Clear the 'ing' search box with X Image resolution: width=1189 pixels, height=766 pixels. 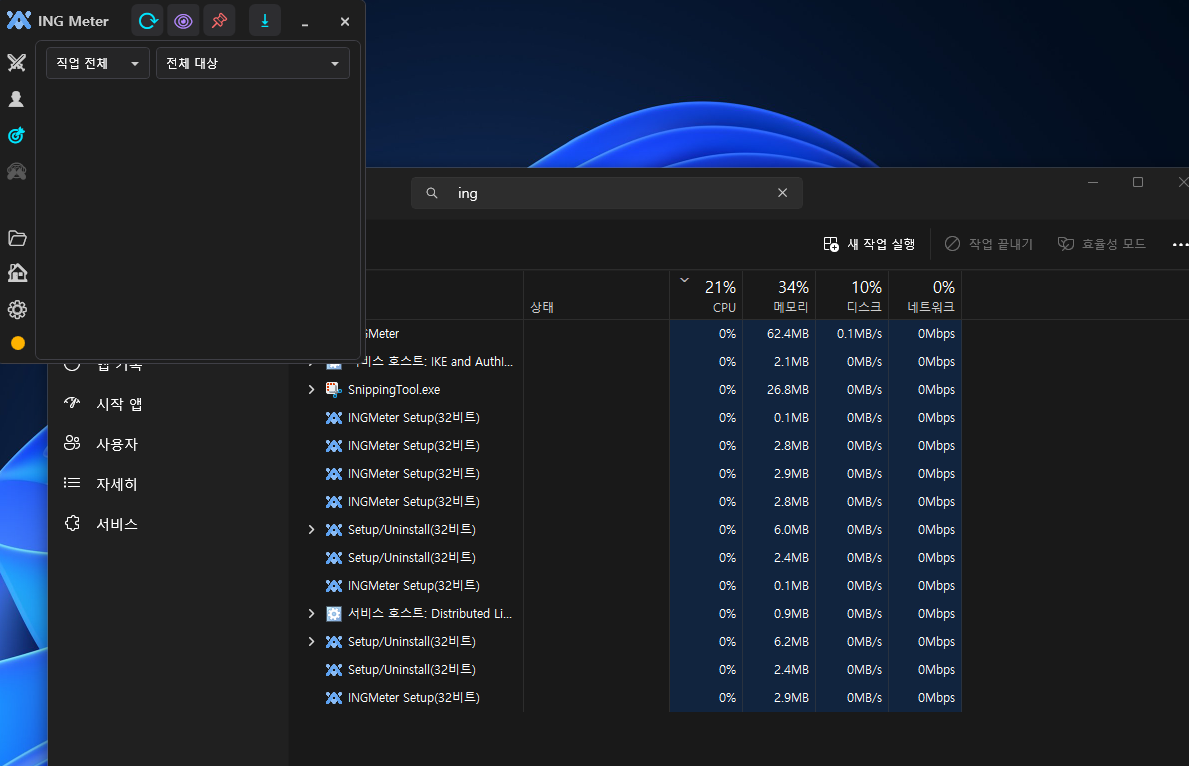point(782,193)
